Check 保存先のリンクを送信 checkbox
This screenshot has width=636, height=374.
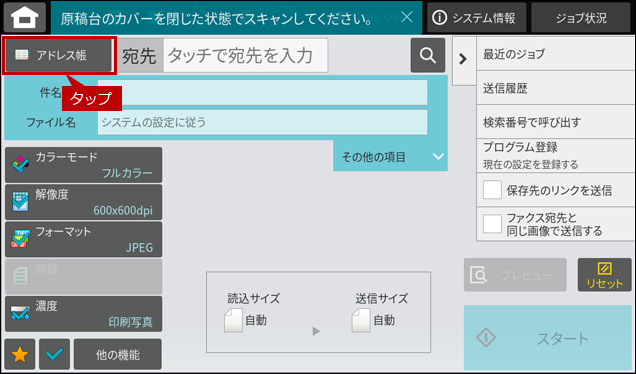point(492,190)
